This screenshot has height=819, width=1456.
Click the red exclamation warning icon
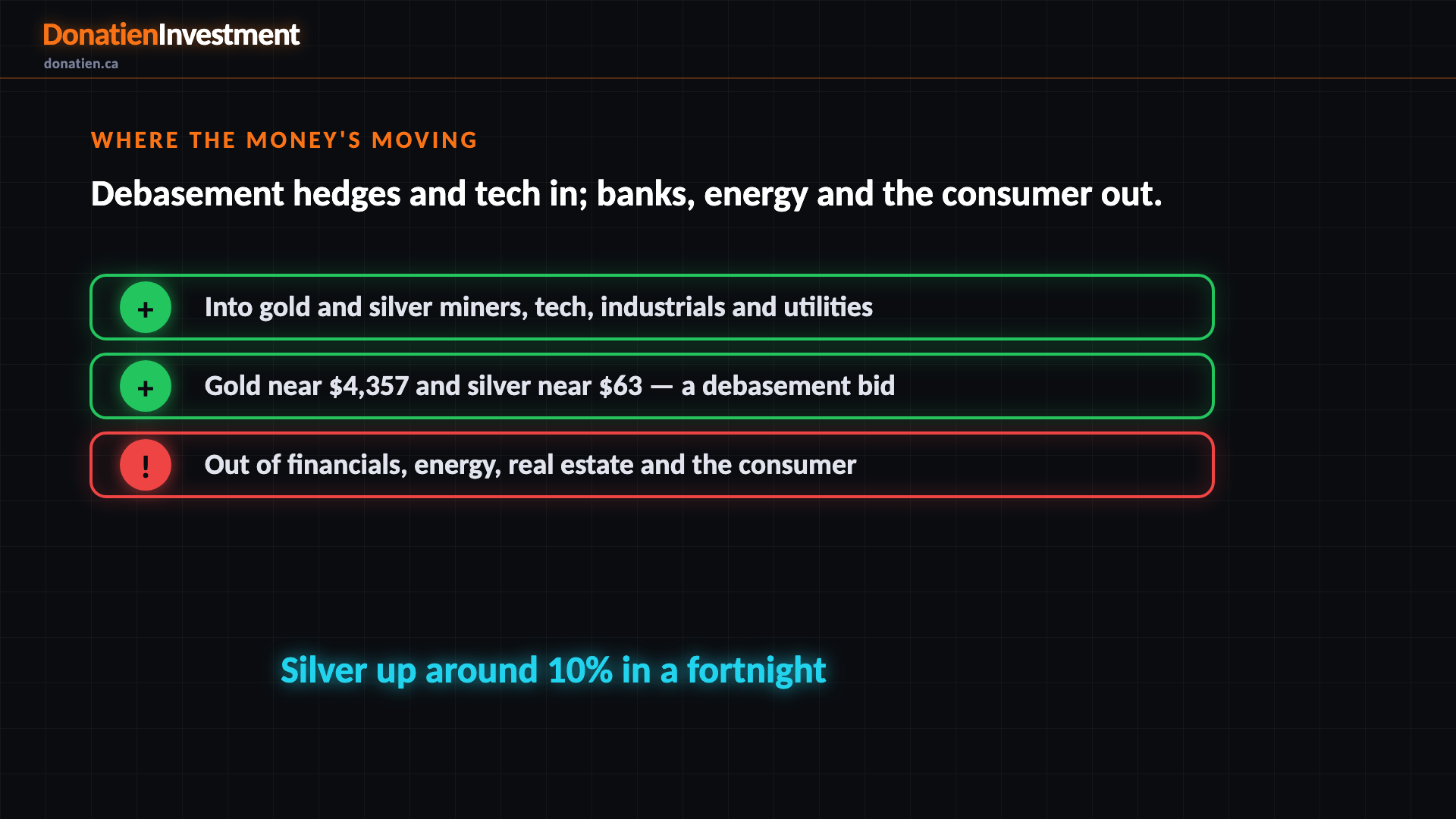146,465
